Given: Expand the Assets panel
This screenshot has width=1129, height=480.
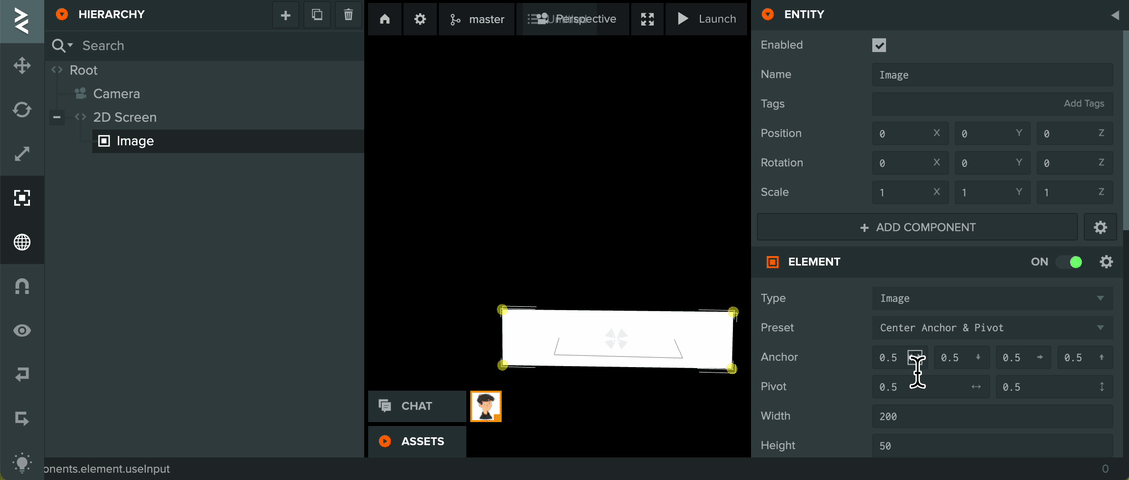Looking at the screenshot, I should tap(417, 441).
